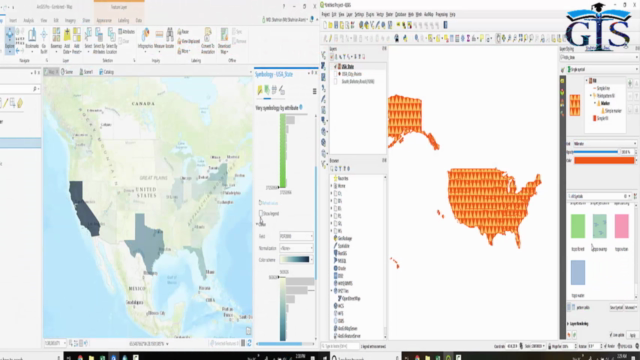Select Simple marker in symbol layer tree
This screenshot has width=640, height=360.
(x=612, y=111)
